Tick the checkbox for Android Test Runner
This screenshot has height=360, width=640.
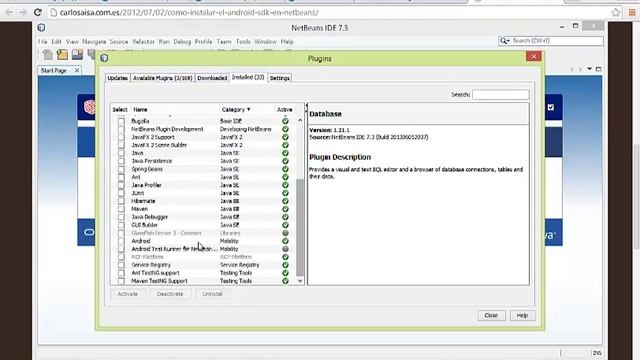point(121,249)
